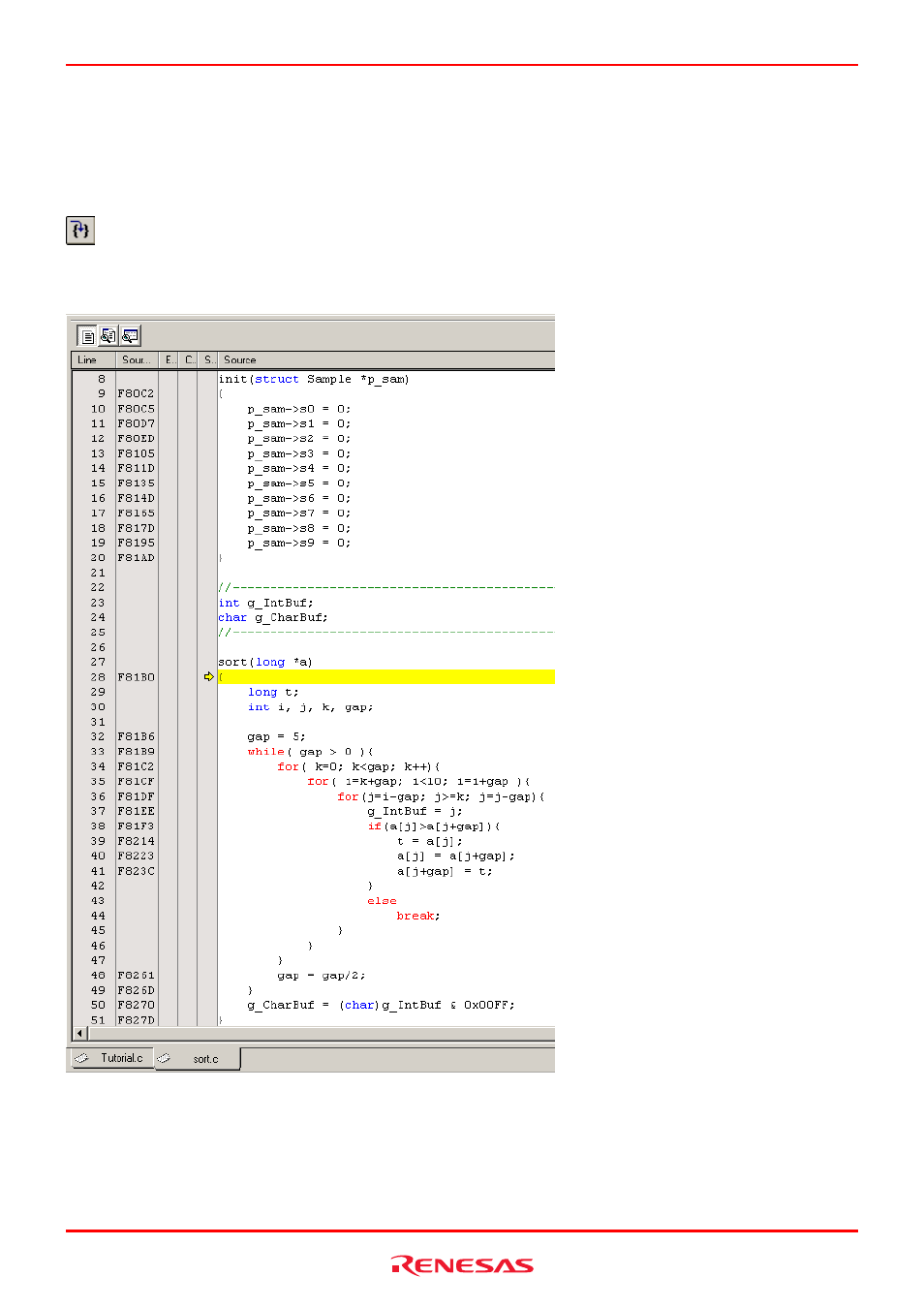This screenshot has width=924, height=1308.
Task: Click 'sort(long *a)' function line
Action: 265,663
